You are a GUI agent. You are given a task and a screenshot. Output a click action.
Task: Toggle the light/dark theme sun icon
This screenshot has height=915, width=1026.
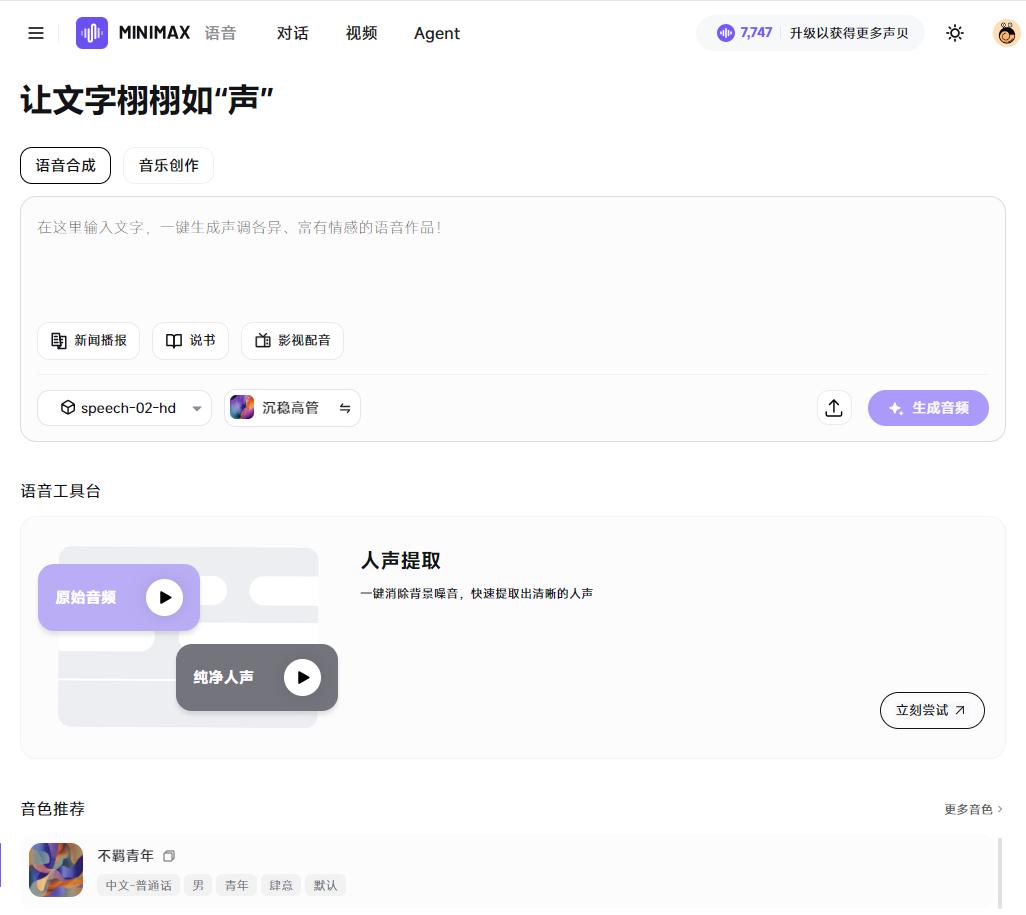(x=955, y=33)
